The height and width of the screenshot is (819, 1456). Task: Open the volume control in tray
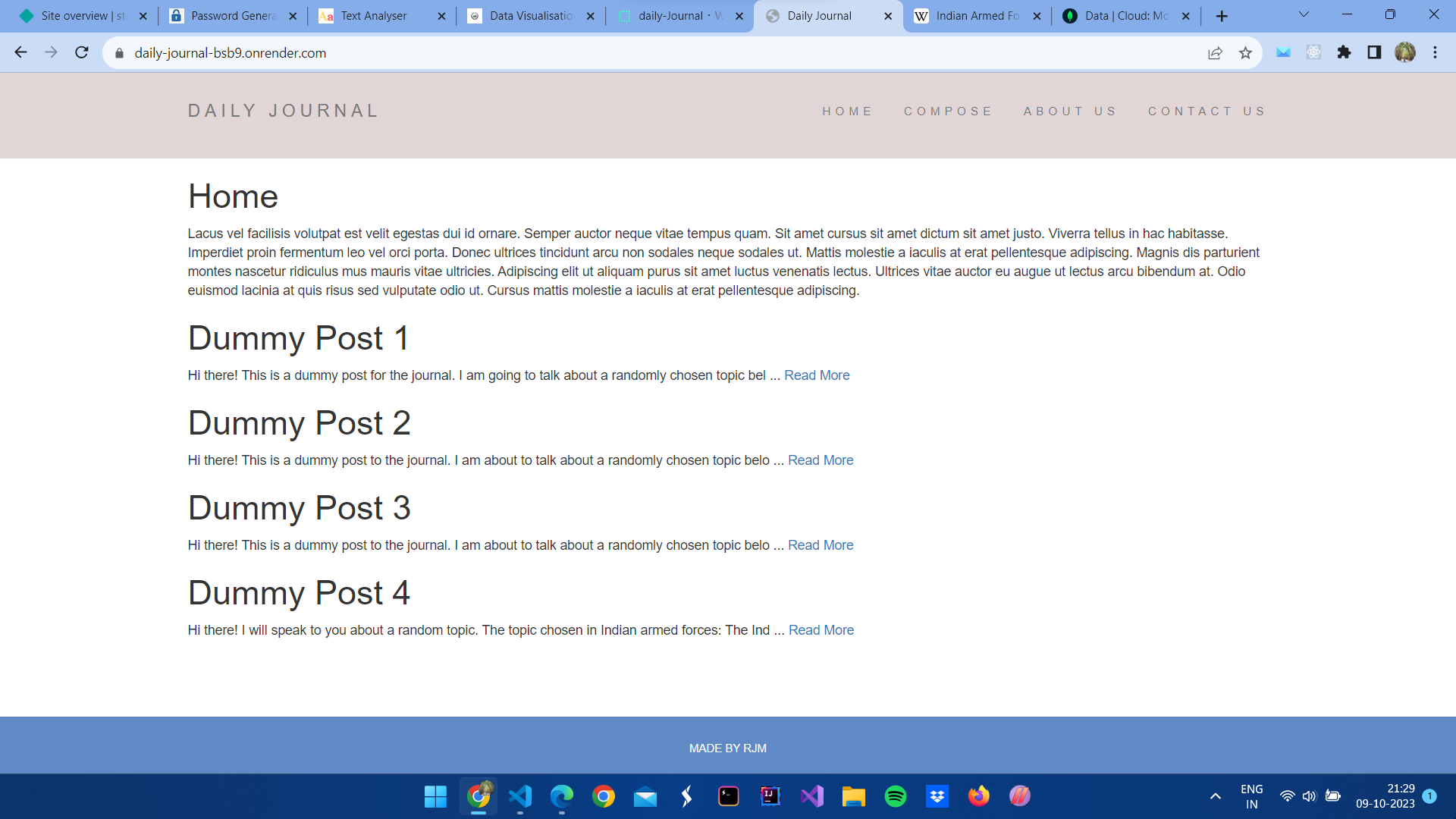(x=1309, y=796)
